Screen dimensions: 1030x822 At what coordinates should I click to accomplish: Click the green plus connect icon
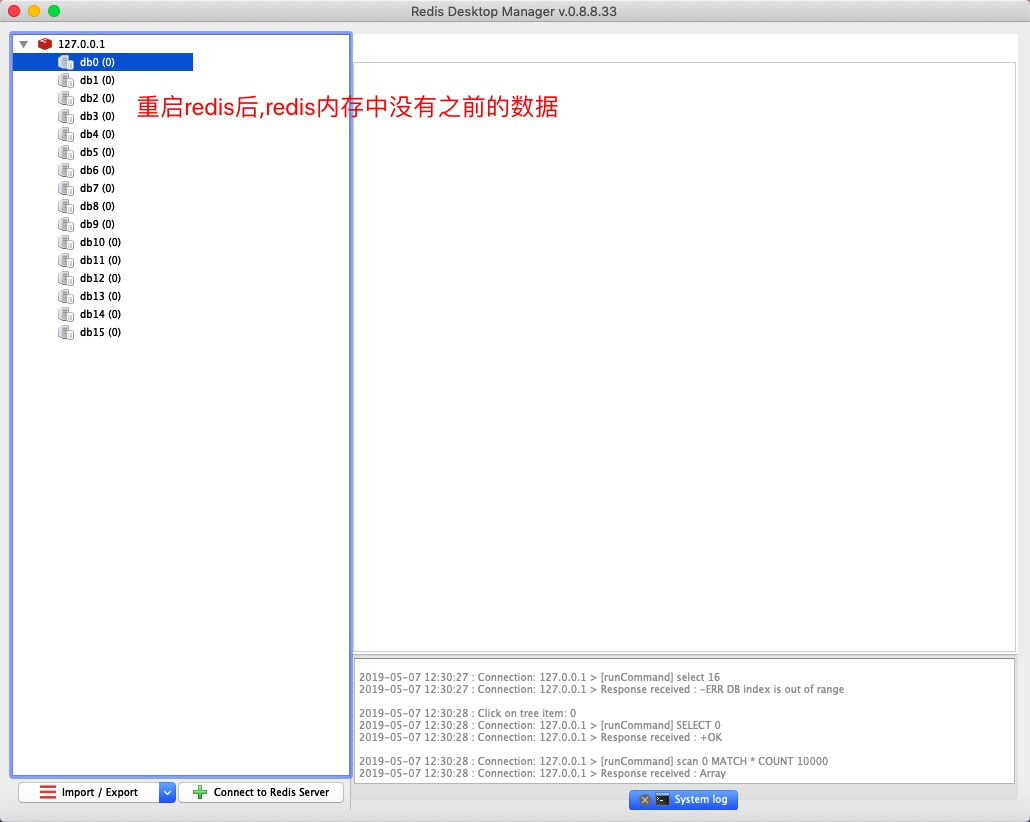tap(200, 792)
